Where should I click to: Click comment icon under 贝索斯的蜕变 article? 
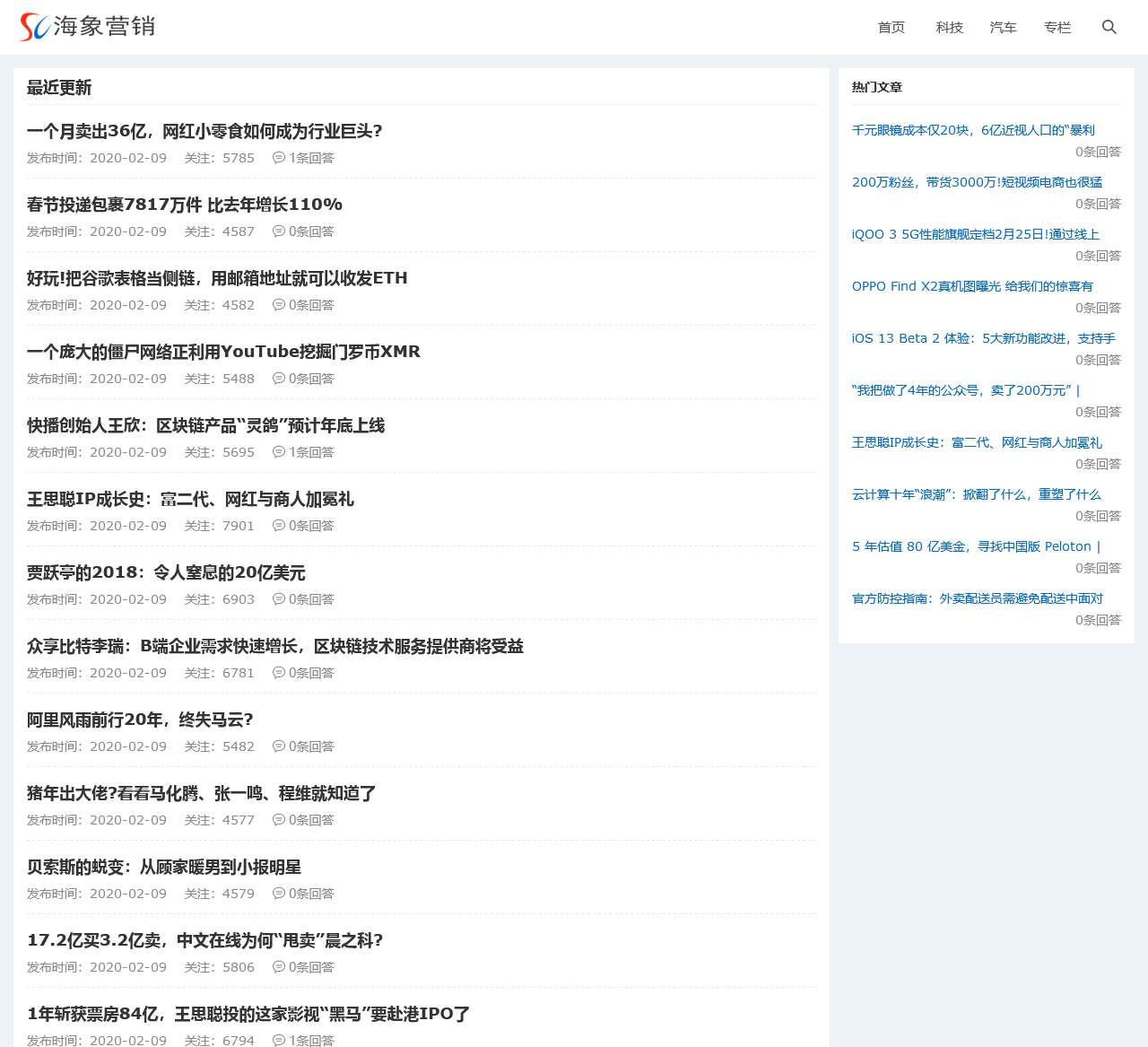279,894
